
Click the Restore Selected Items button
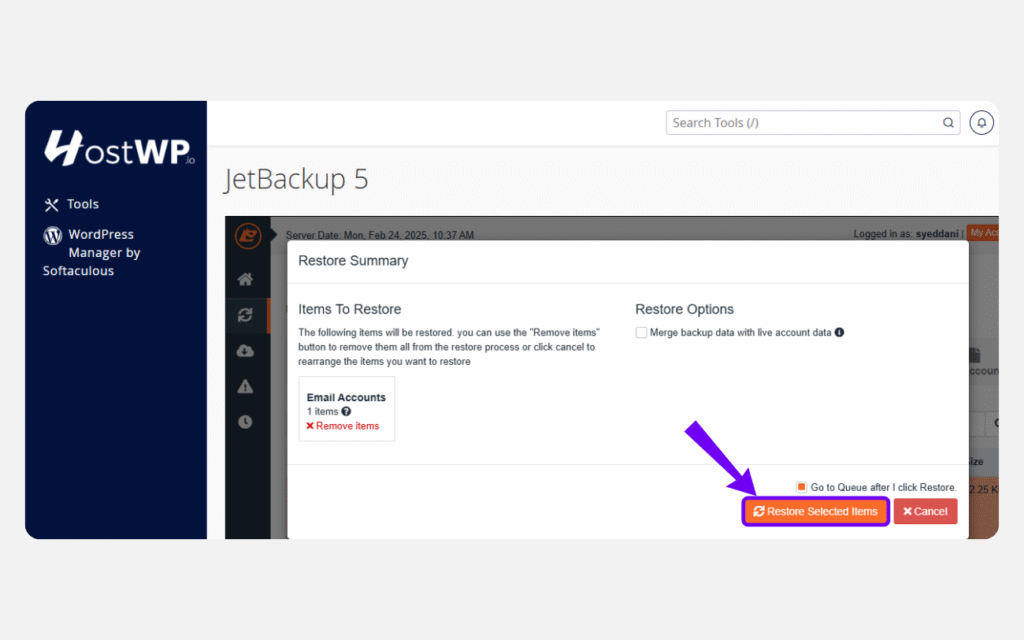point(815,511)
